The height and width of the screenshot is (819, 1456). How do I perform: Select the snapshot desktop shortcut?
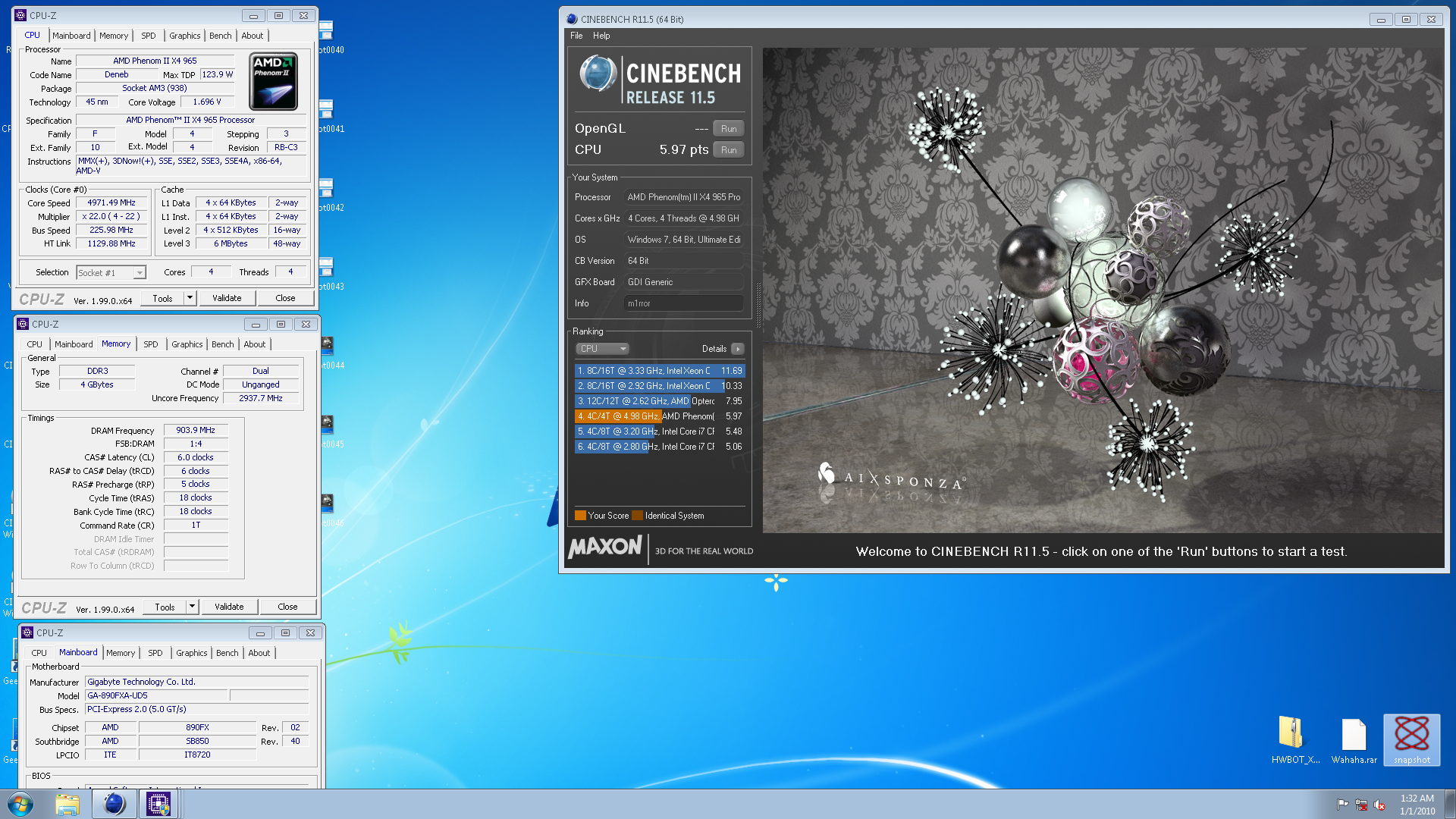[1411, 740]
